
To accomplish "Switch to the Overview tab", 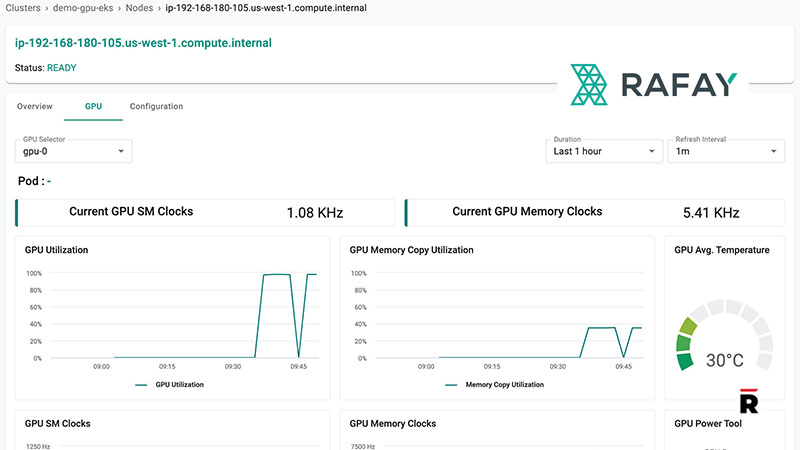I will pos(34,106).
